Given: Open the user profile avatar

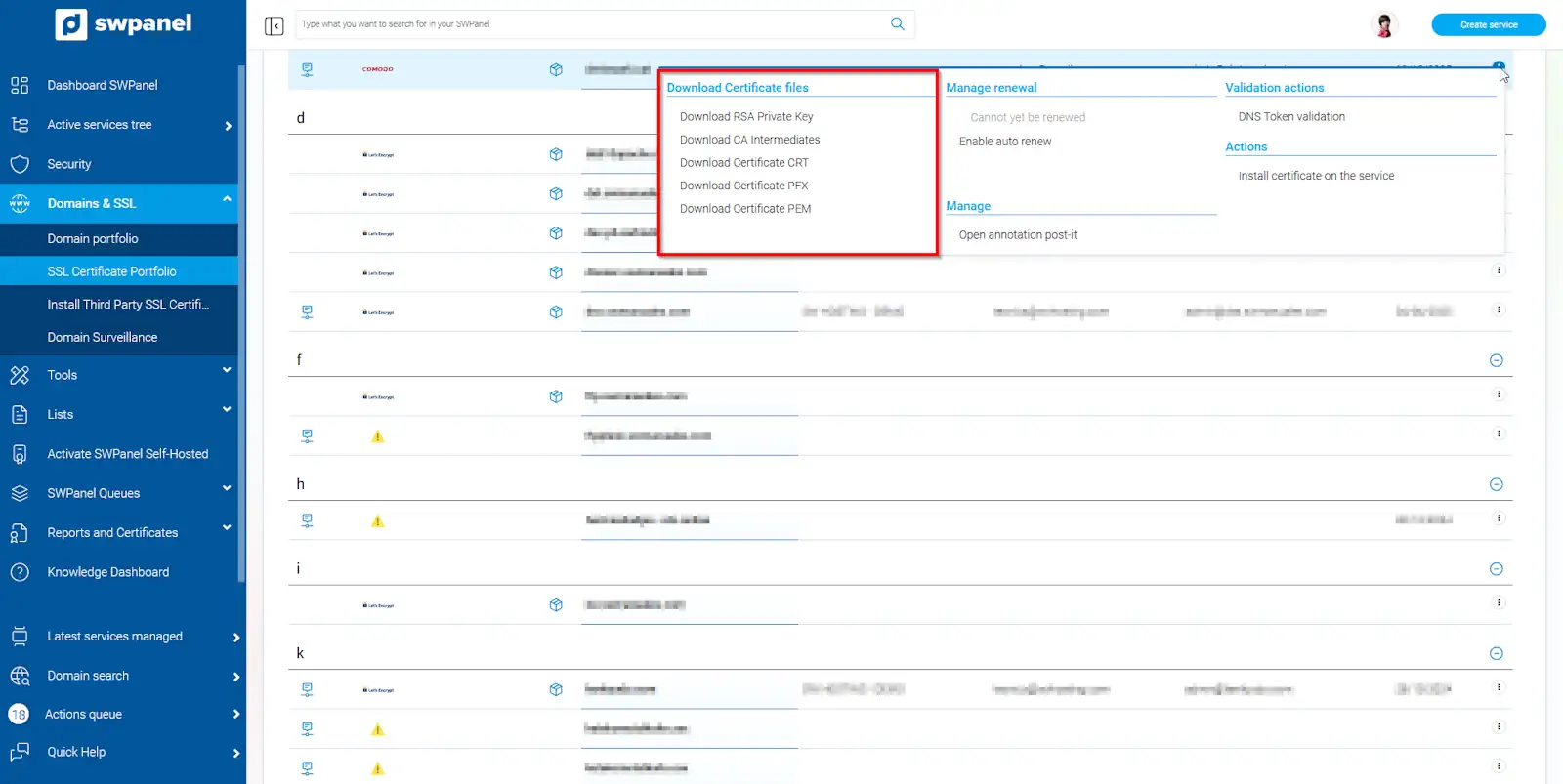Looking at the screenshot, I should (1383, 25).
